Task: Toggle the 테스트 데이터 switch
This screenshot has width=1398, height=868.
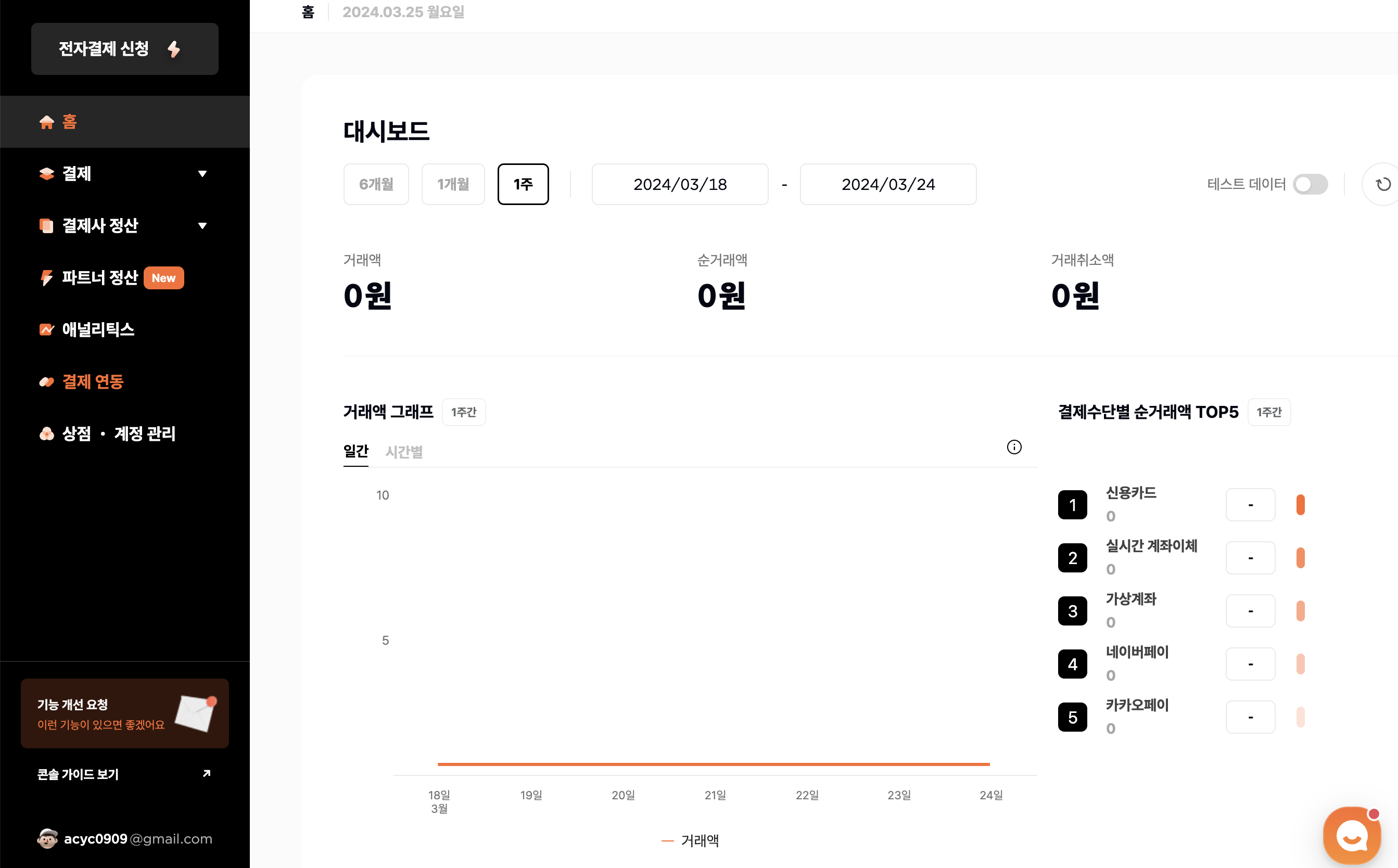Action: 1310,184
